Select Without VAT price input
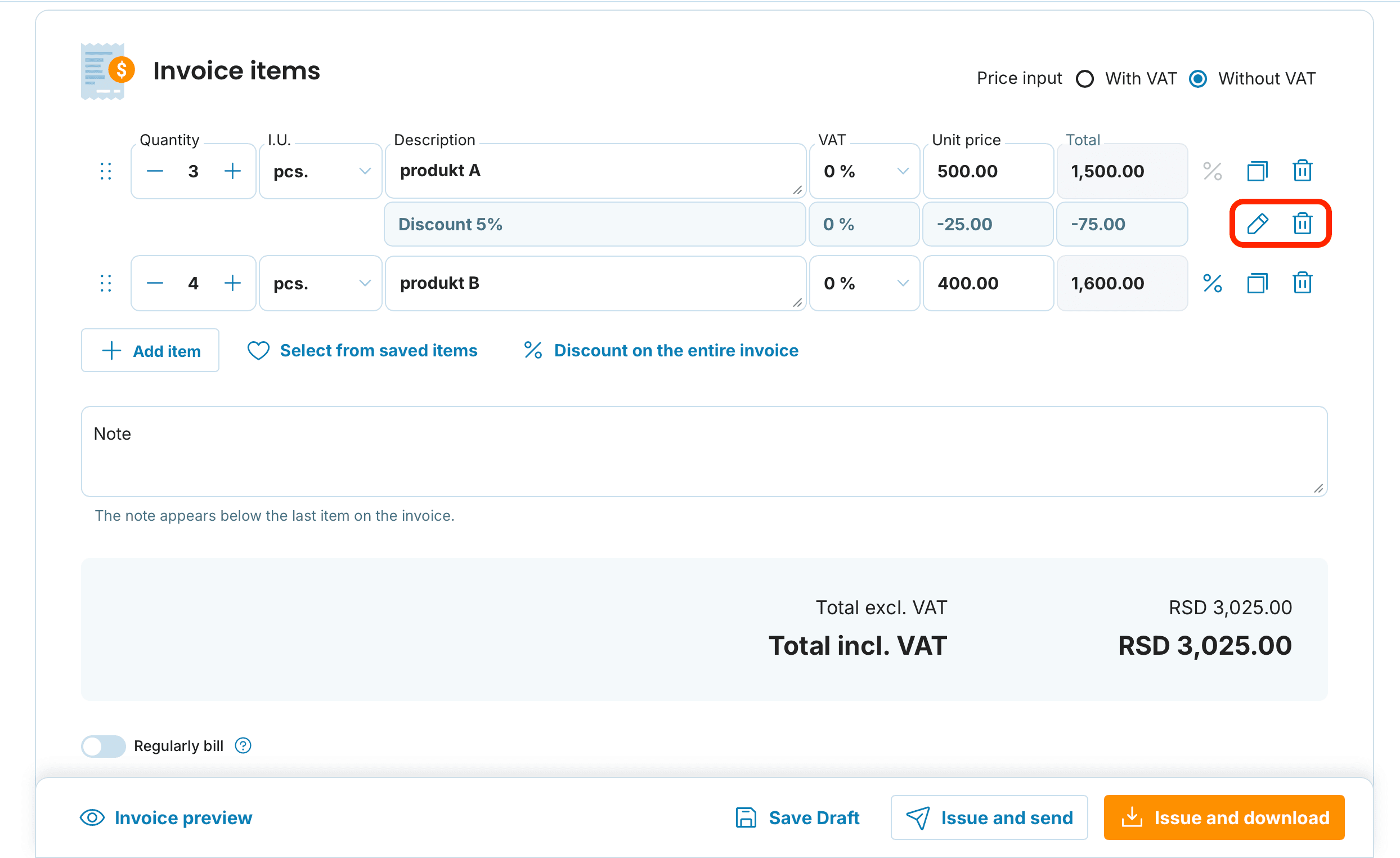This screenshot has height=858, width=1400. point(1198,78)
